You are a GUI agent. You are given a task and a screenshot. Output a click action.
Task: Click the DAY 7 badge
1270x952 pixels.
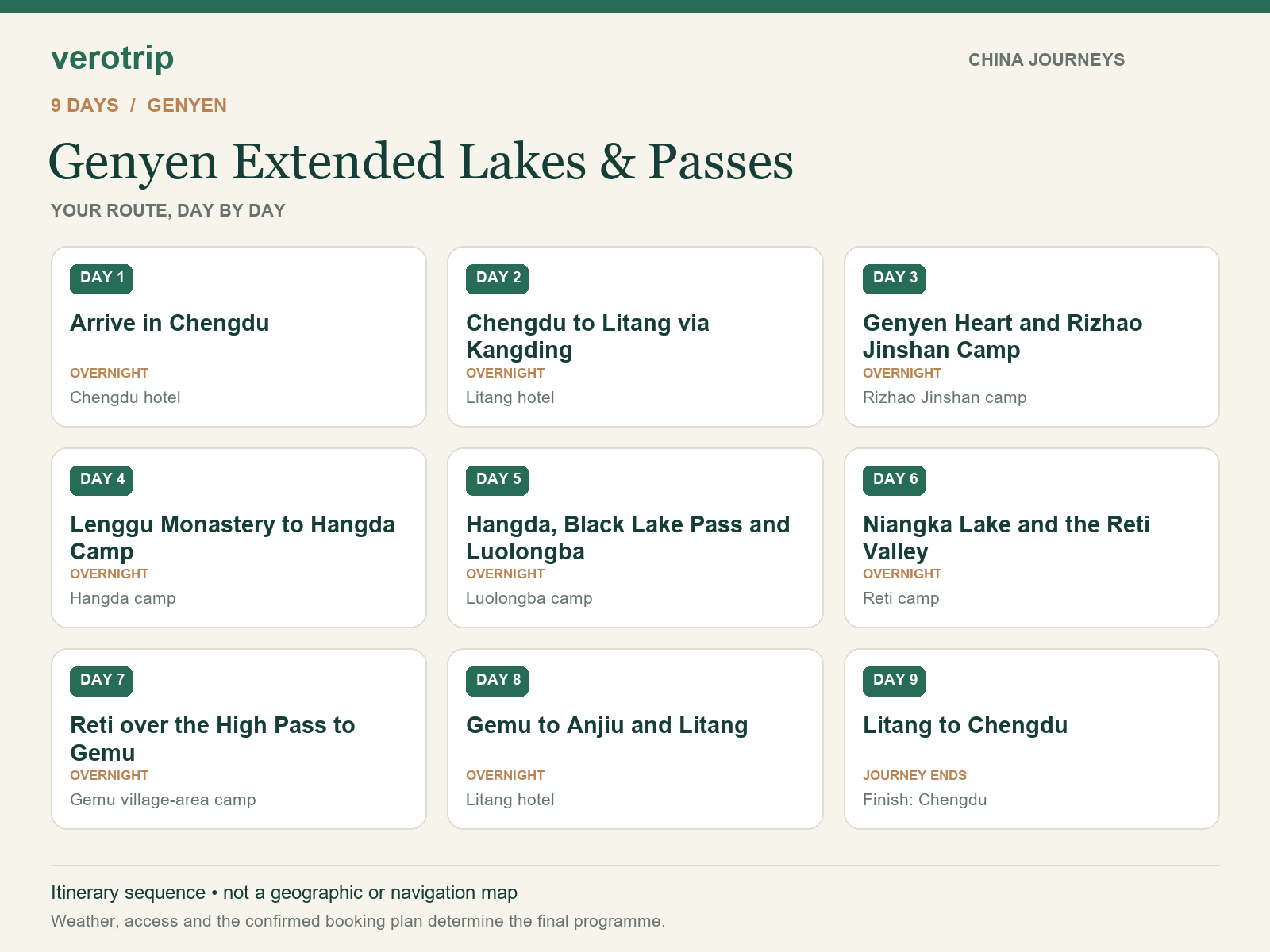[x=102, y=681]
